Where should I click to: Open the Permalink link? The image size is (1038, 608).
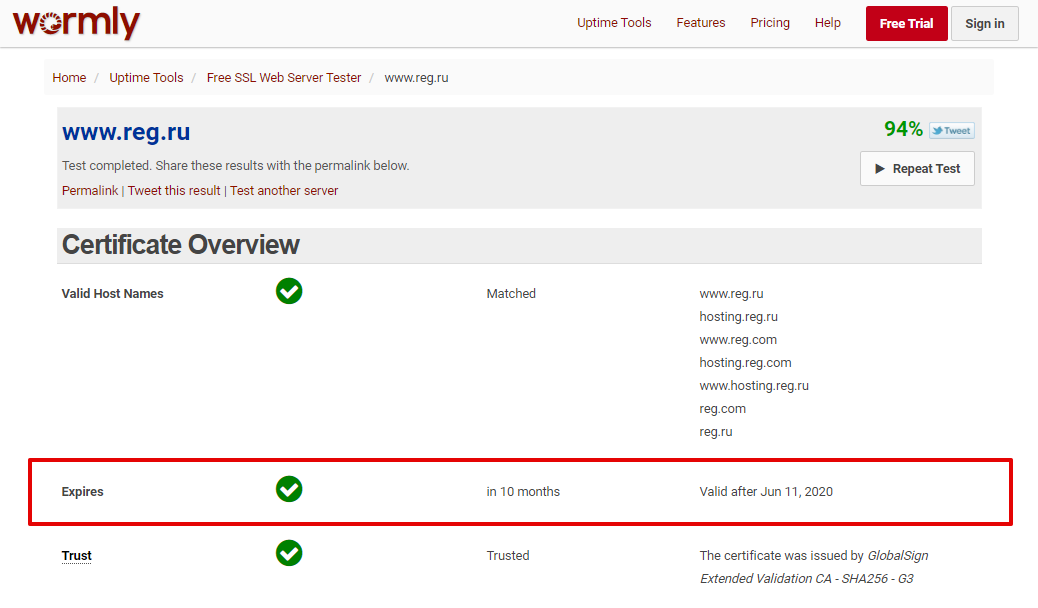(x=90, y=191)
